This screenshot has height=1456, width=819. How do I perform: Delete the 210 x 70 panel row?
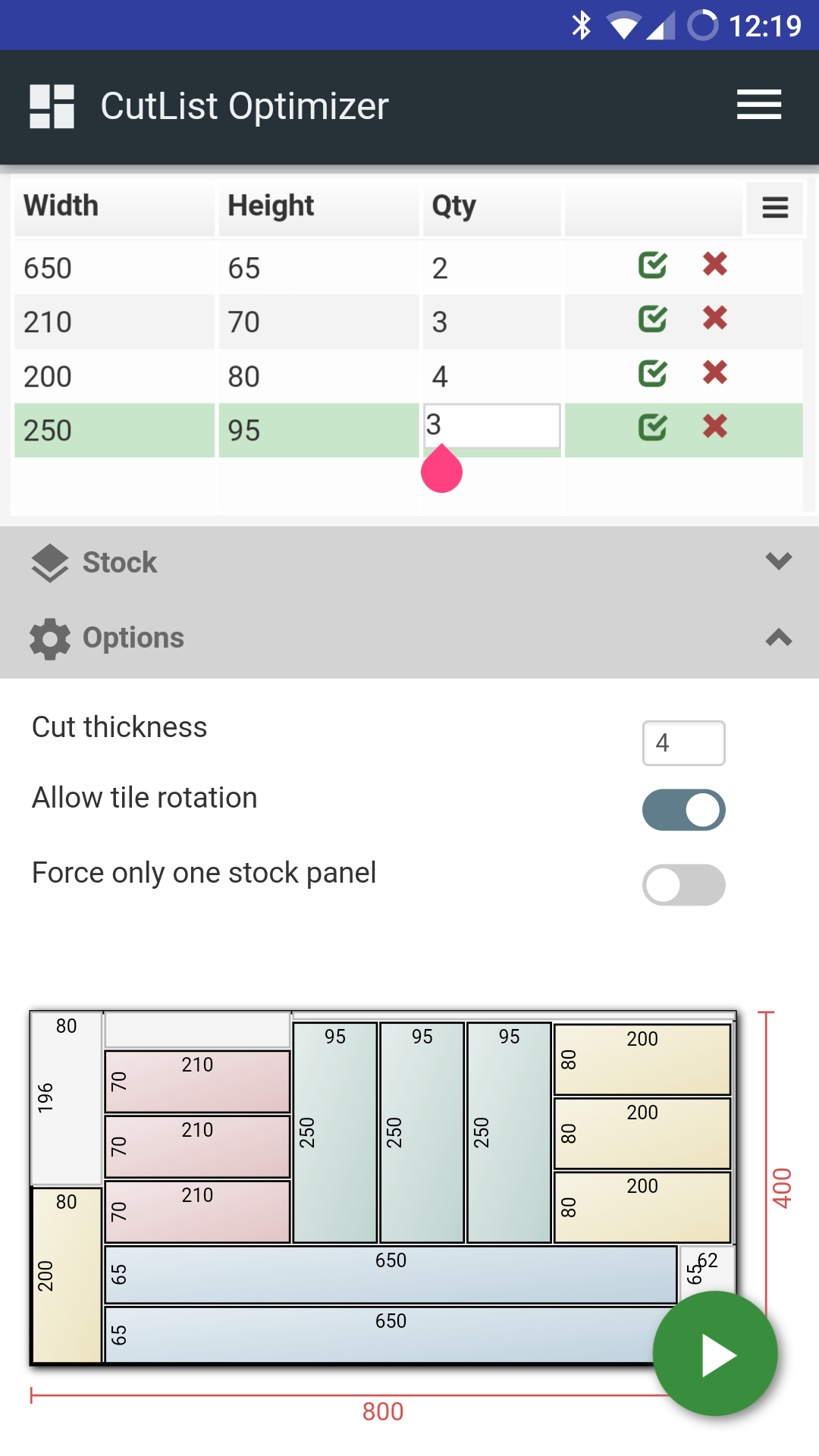[714, 318]
